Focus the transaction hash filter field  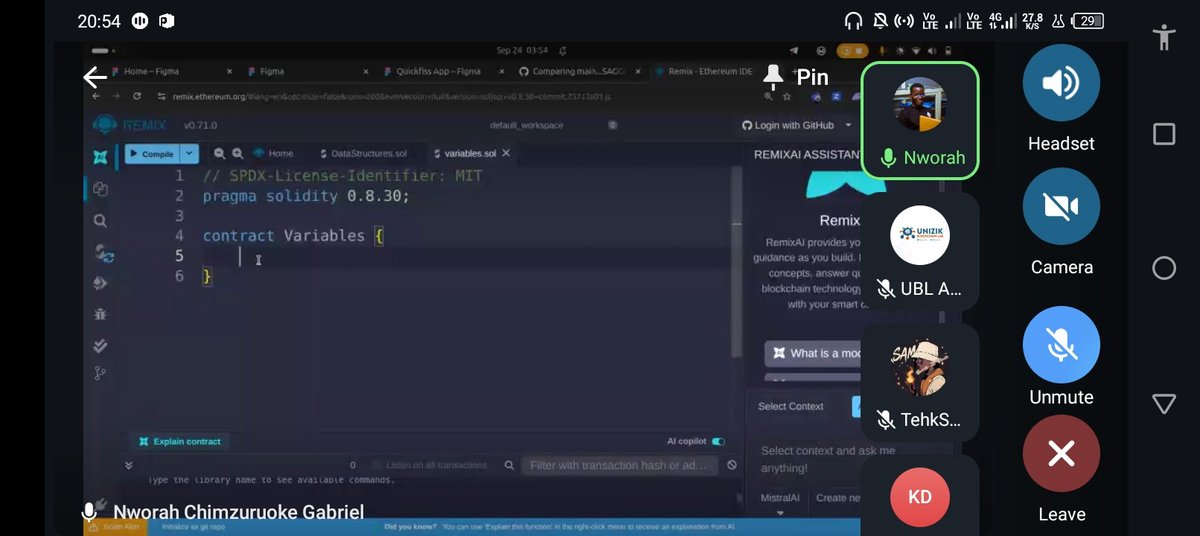pos(621,465)
